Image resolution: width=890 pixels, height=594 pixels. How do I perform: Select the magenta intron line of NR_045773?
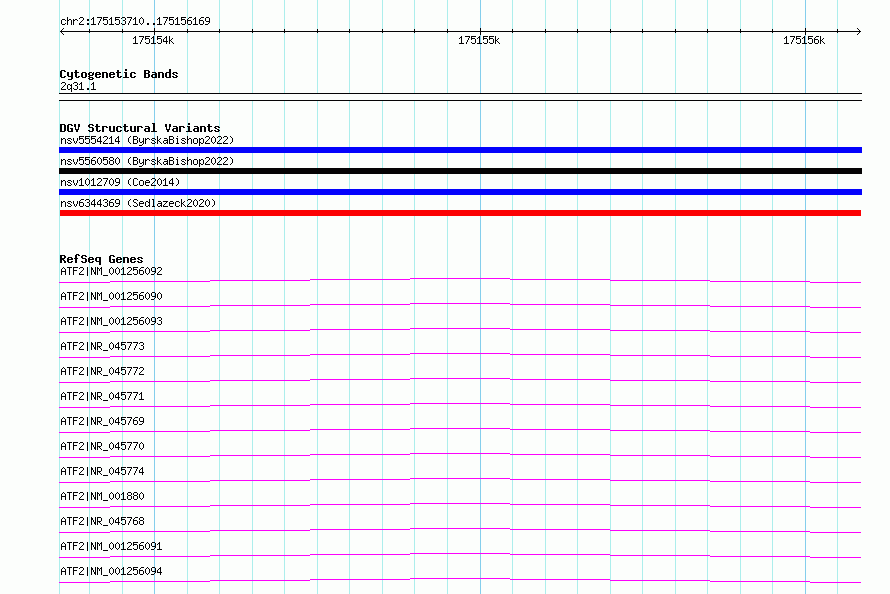coord(460,355)
